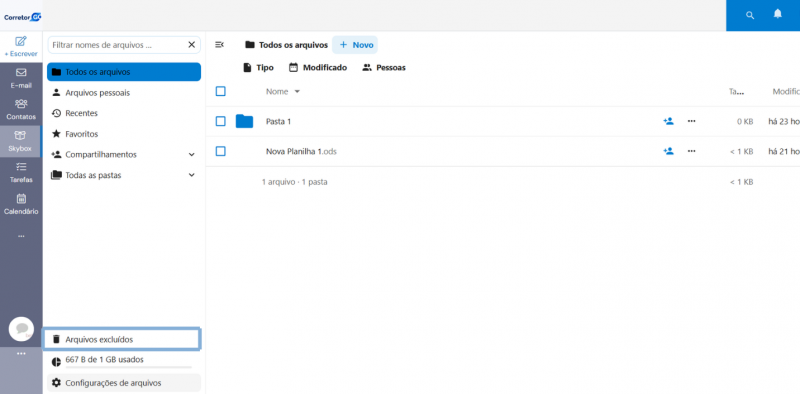This screenshot has width=800, height=394.
Task: Click the 1 arquivo · 1 pasta summary
Action: [294, 182]
